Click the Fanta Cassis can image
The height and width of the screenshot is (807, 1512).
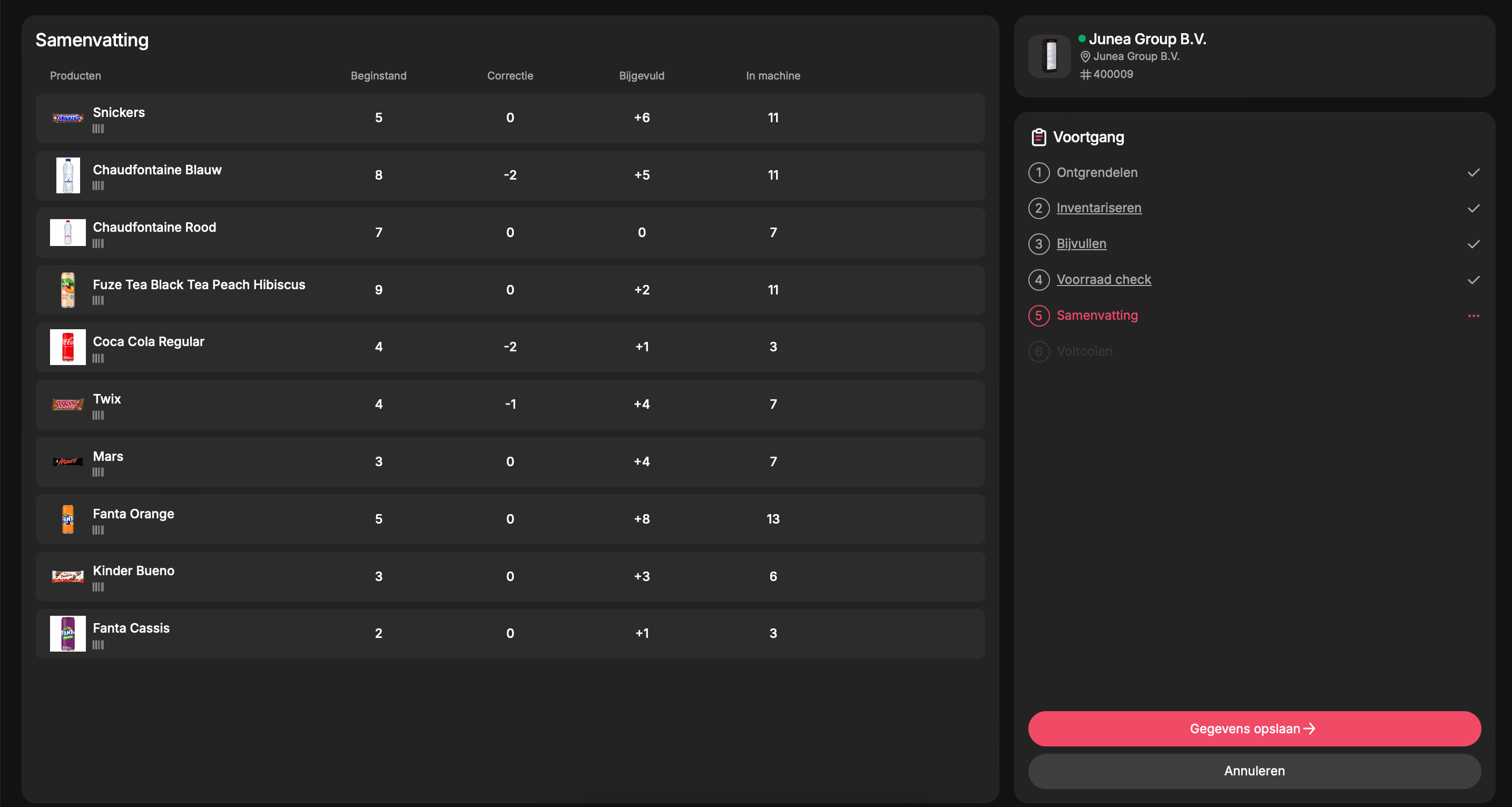[x=67, y=633]
